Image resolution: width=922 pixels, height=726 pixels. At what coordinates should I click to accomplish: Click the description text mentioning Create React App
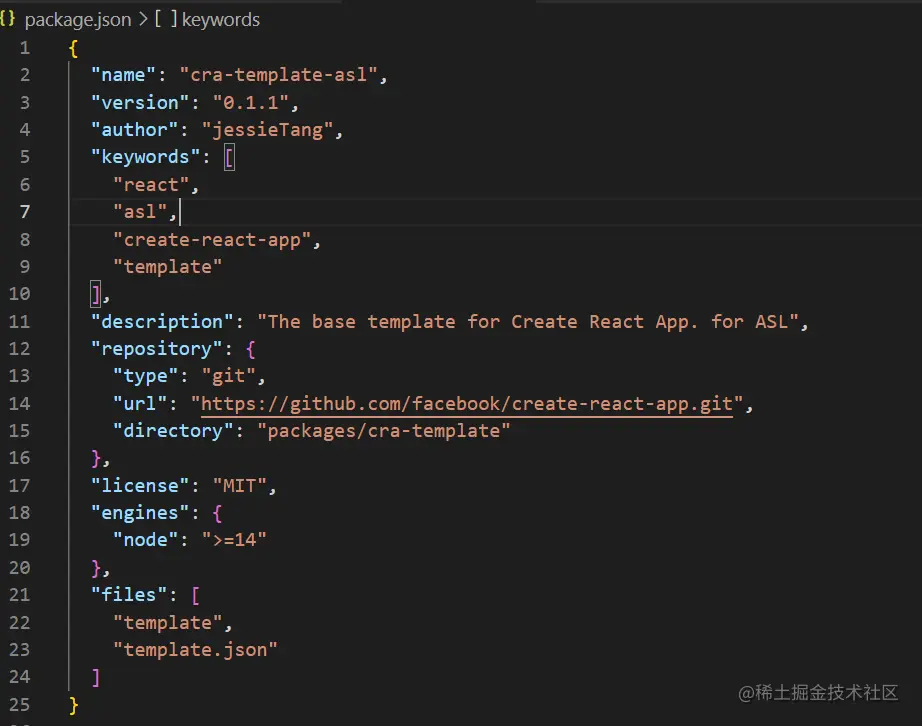528,322
